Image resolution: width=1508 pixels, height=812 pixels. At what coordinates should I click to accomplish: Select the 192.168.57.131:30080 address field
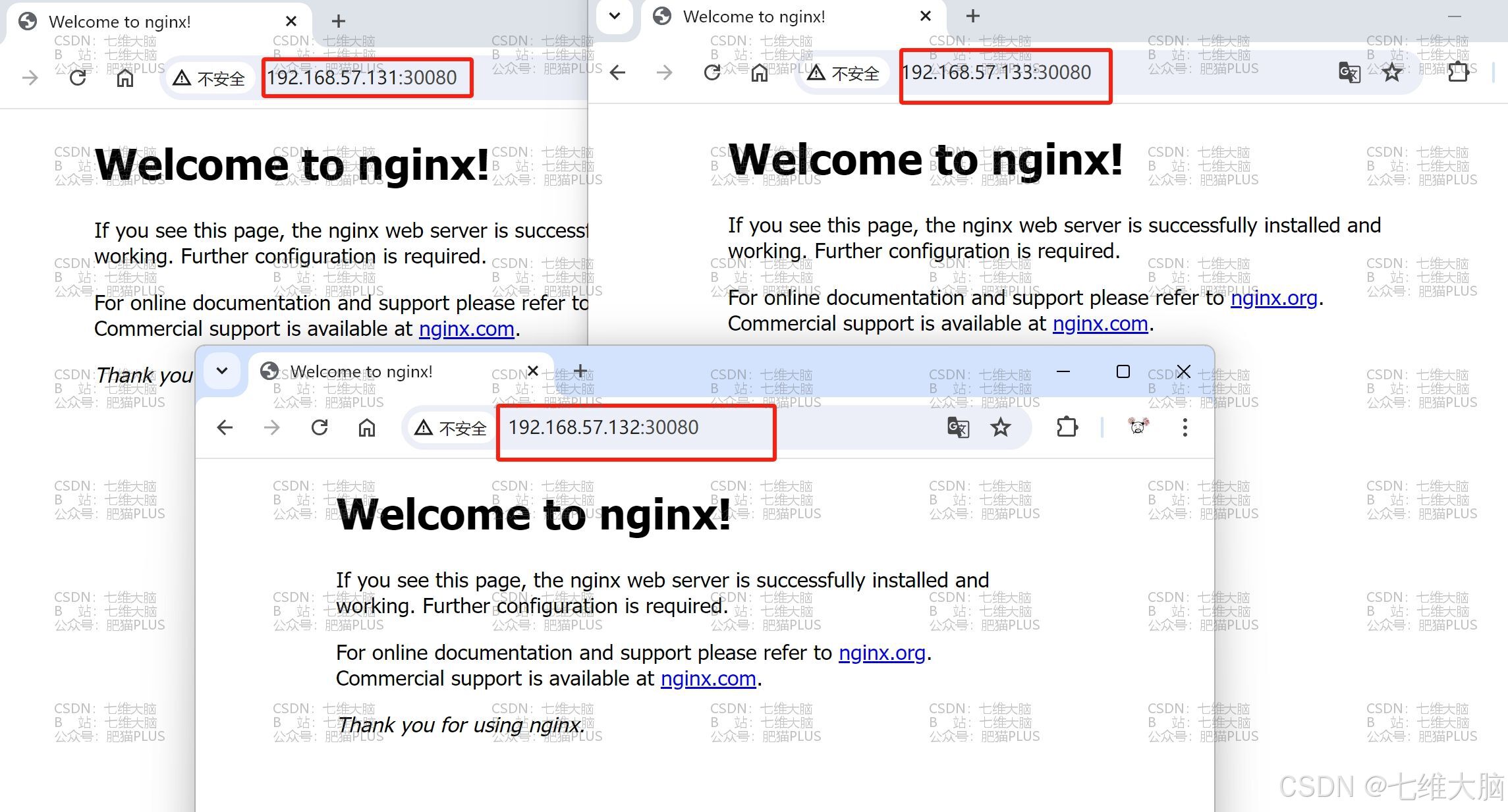[x=362, y=78]
